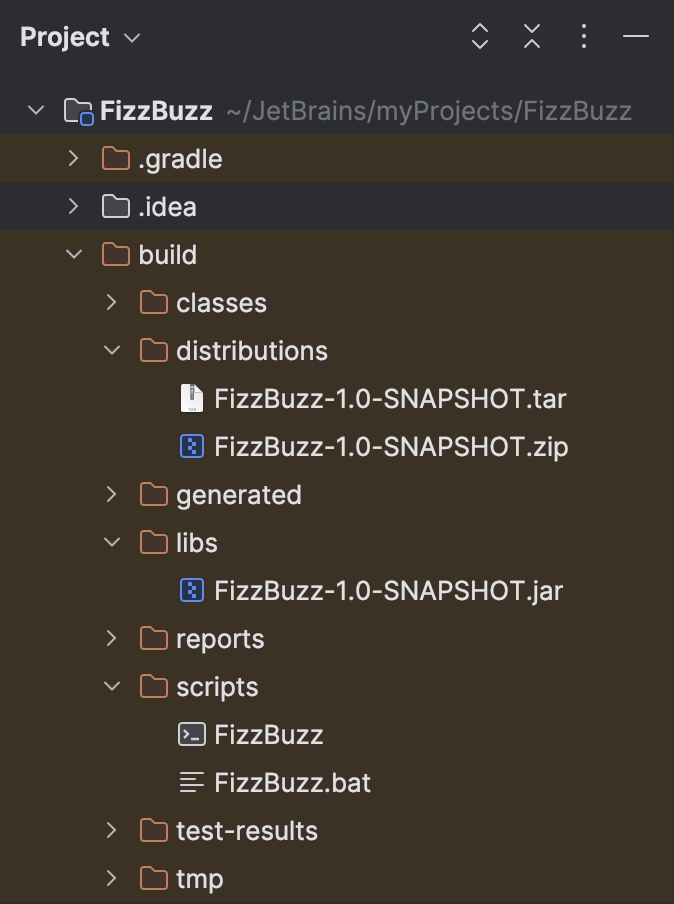Expand the .gradle folder
The image size is (674, 904).
pyautogui.click(x=73, y=158)
